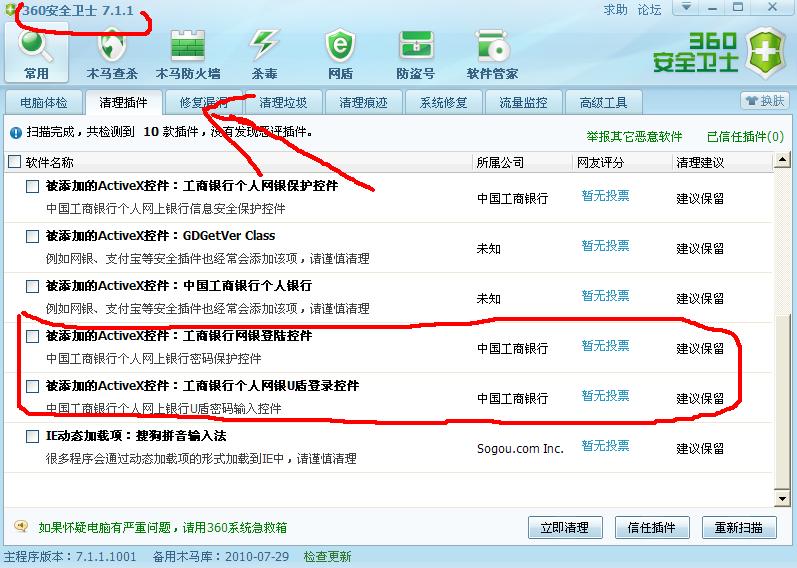
Task: Click 重新扫描 button
Action: pos(739,527)
